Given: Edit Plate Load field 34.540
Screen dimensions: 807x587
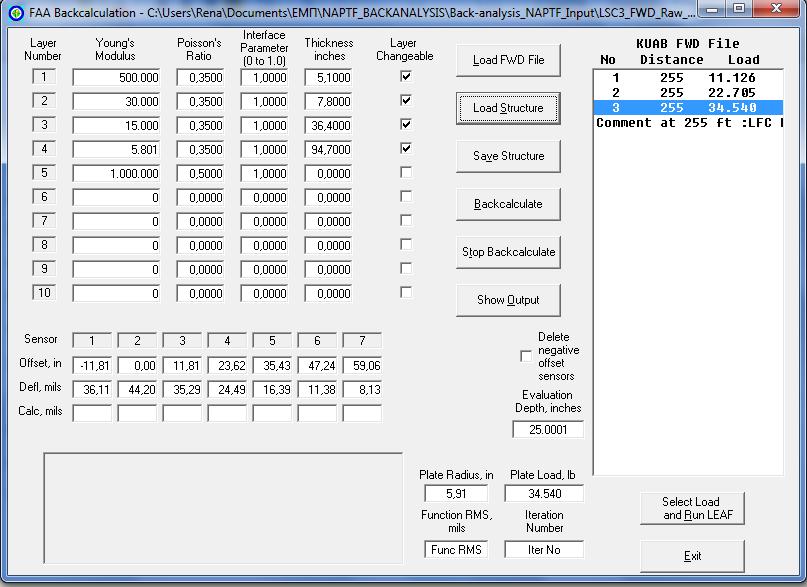Looking at the screenshot, I should [545, 494].
